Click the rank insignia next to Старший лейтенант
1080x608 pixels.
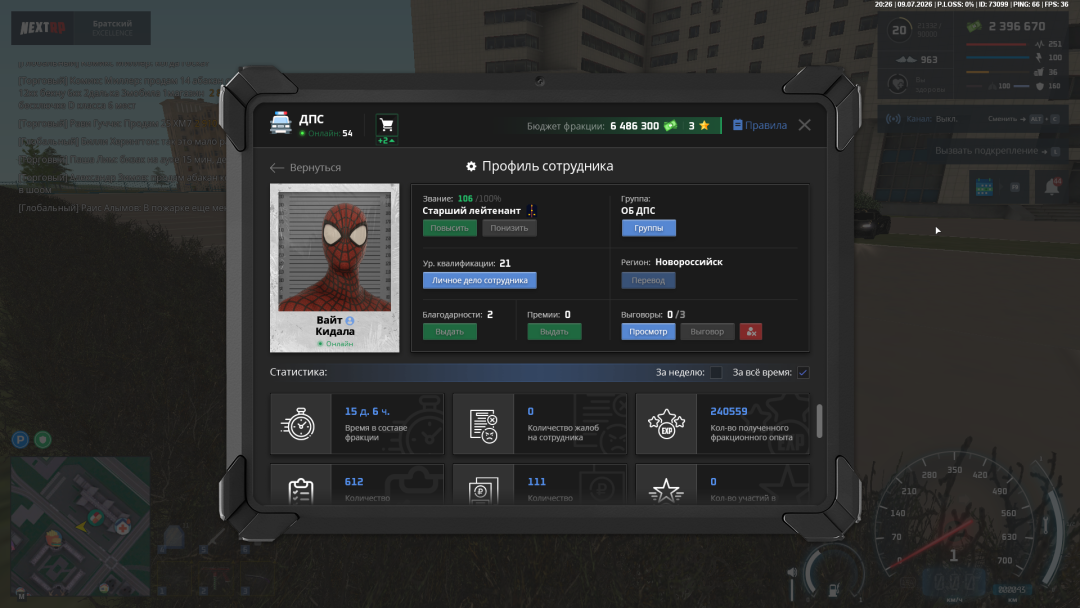click(531, 211)
